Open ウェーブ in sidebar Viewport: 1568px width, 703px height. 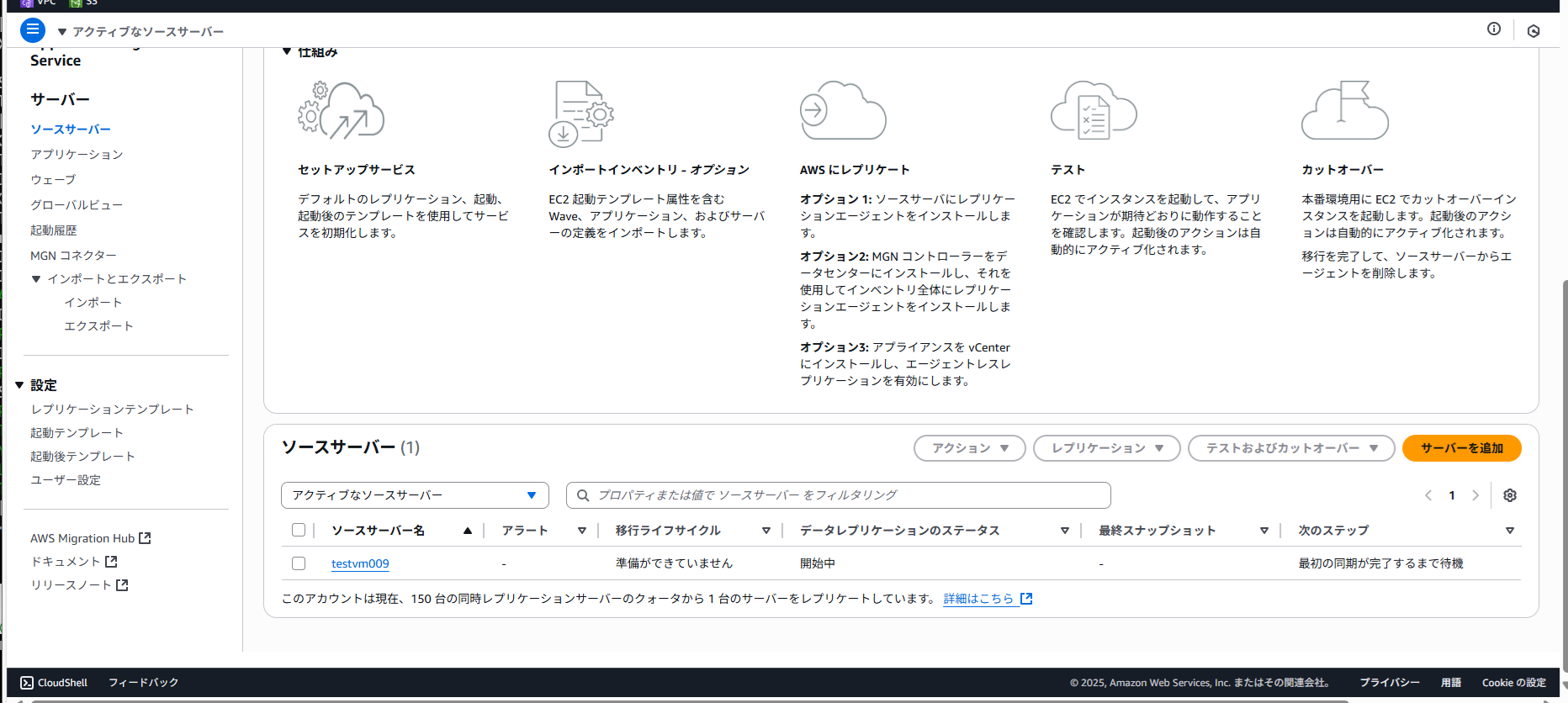point(53,180)
